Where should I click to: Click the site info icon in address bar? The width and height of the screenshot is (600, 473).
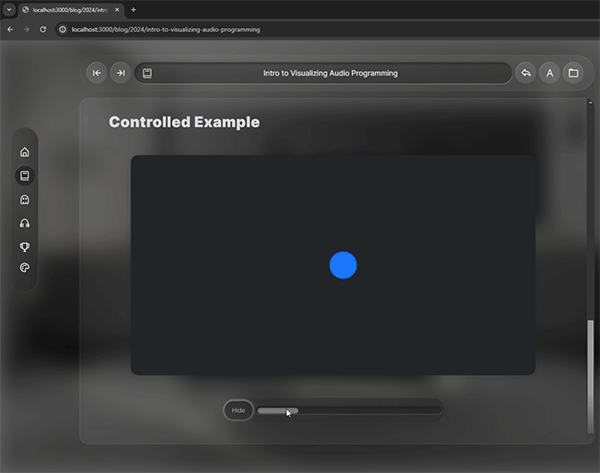point(62,29)
